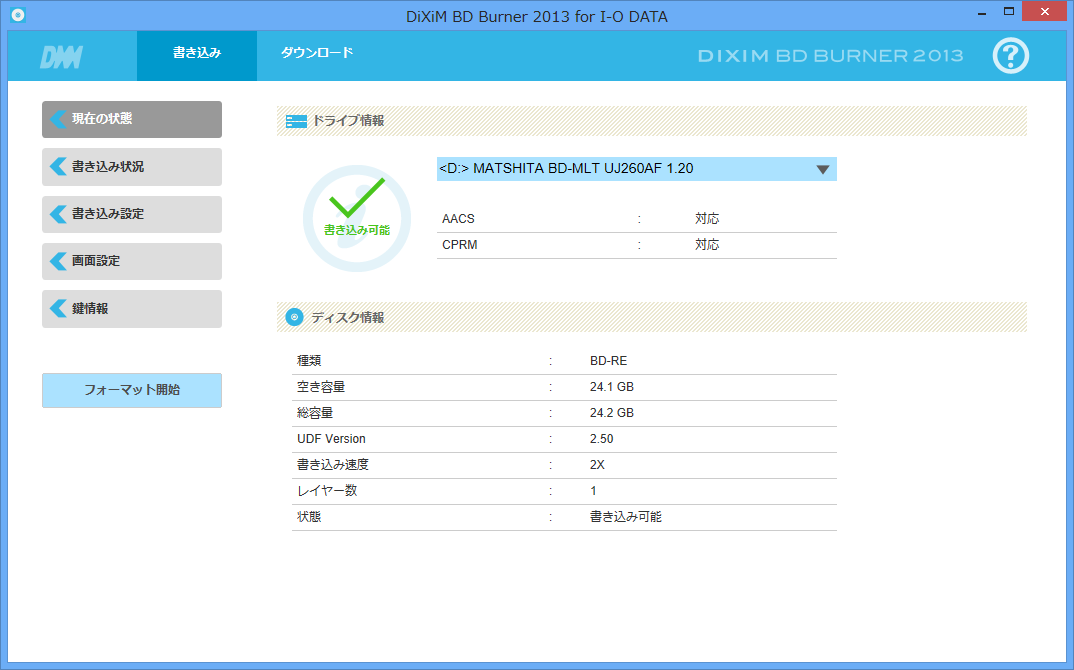Image resolution: width=1074 pixels, height=670 pixels.
Task: Click the AACS row label
Action: 458,219
